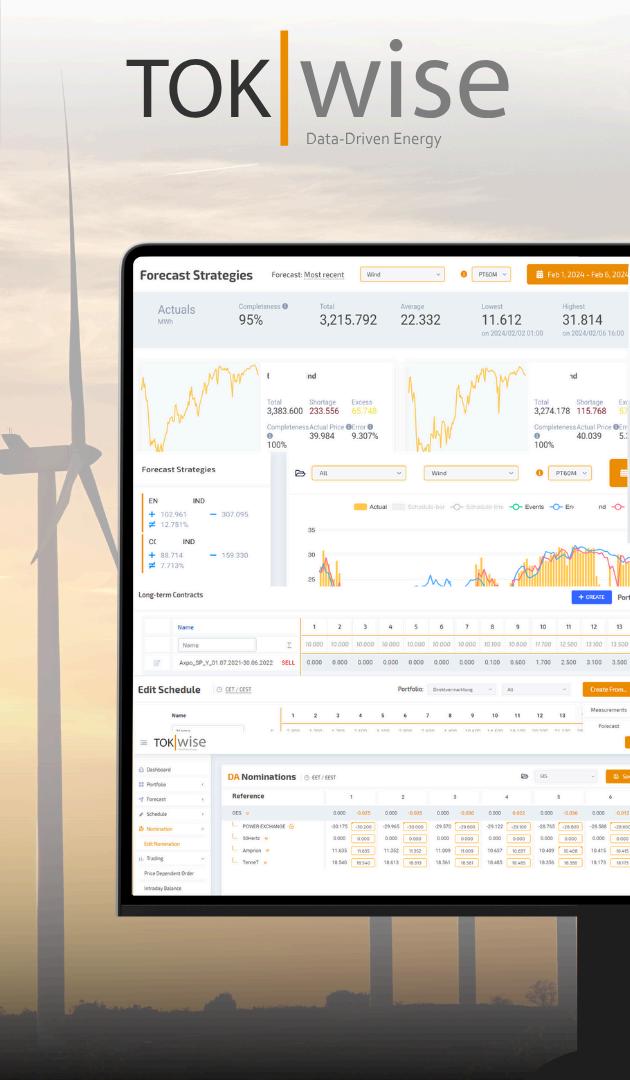Image resolution: width=630 pixels, height=1080 pixels.
Task: Select the Axpo_SP_Y_01.07.2021-30.06.2022 contract name
Action: click(x=226, y=663)
